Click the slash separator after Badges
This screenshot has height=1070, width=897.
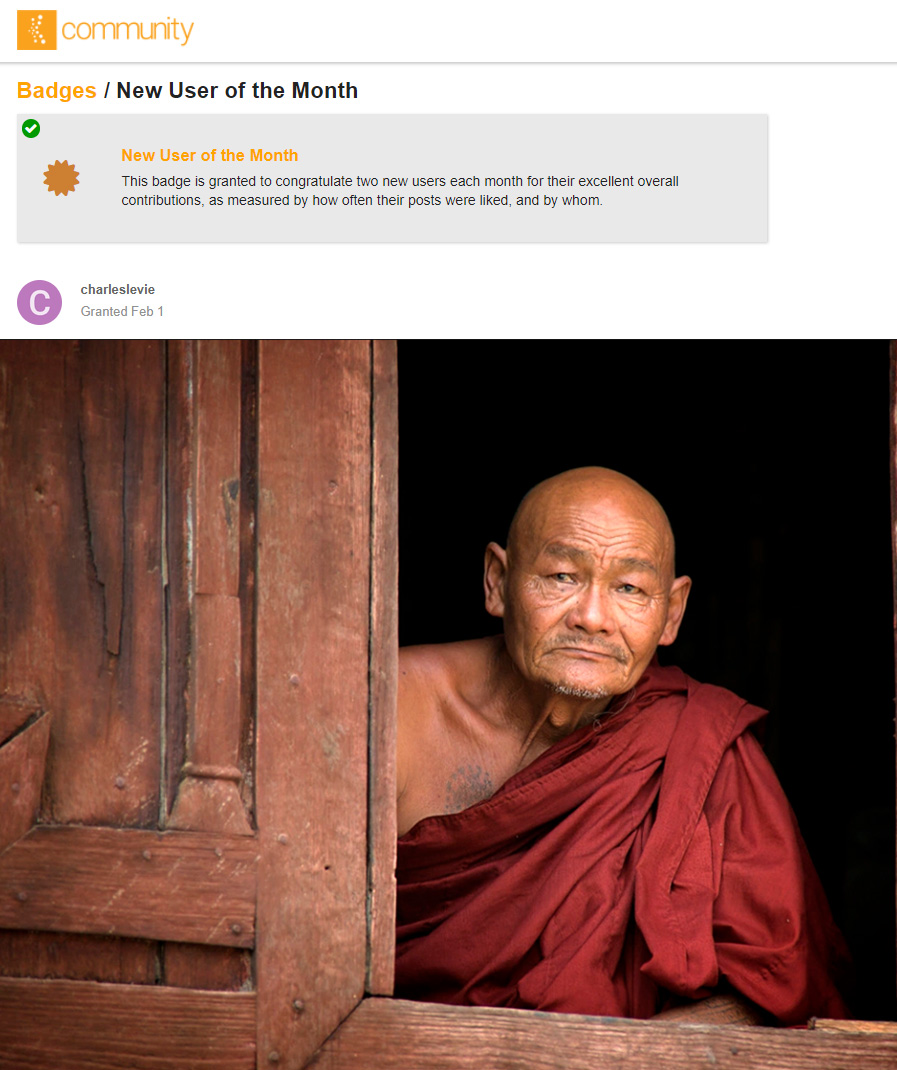pyautogui.click(x=106, y=90)
